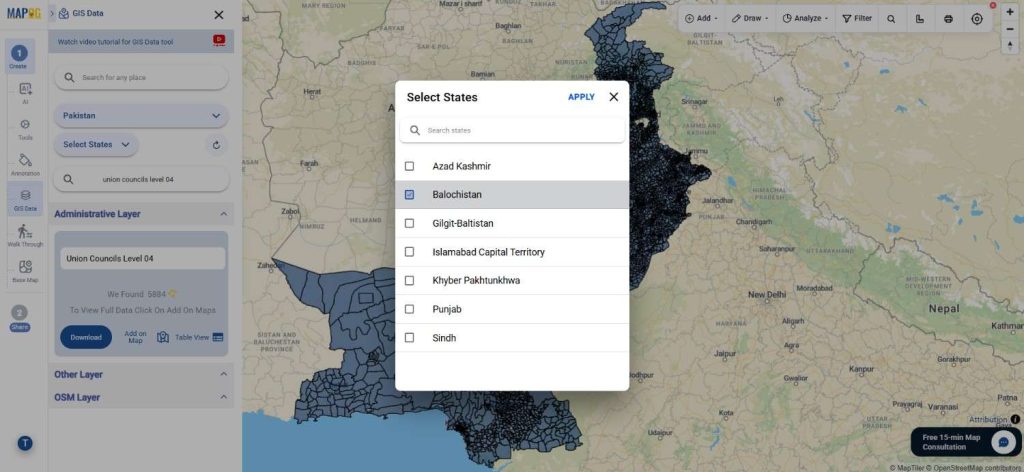The image size is (1024, 472).
Task: Tick the Islamabad Capital Territory checkbox
Action: click(409, 252)
